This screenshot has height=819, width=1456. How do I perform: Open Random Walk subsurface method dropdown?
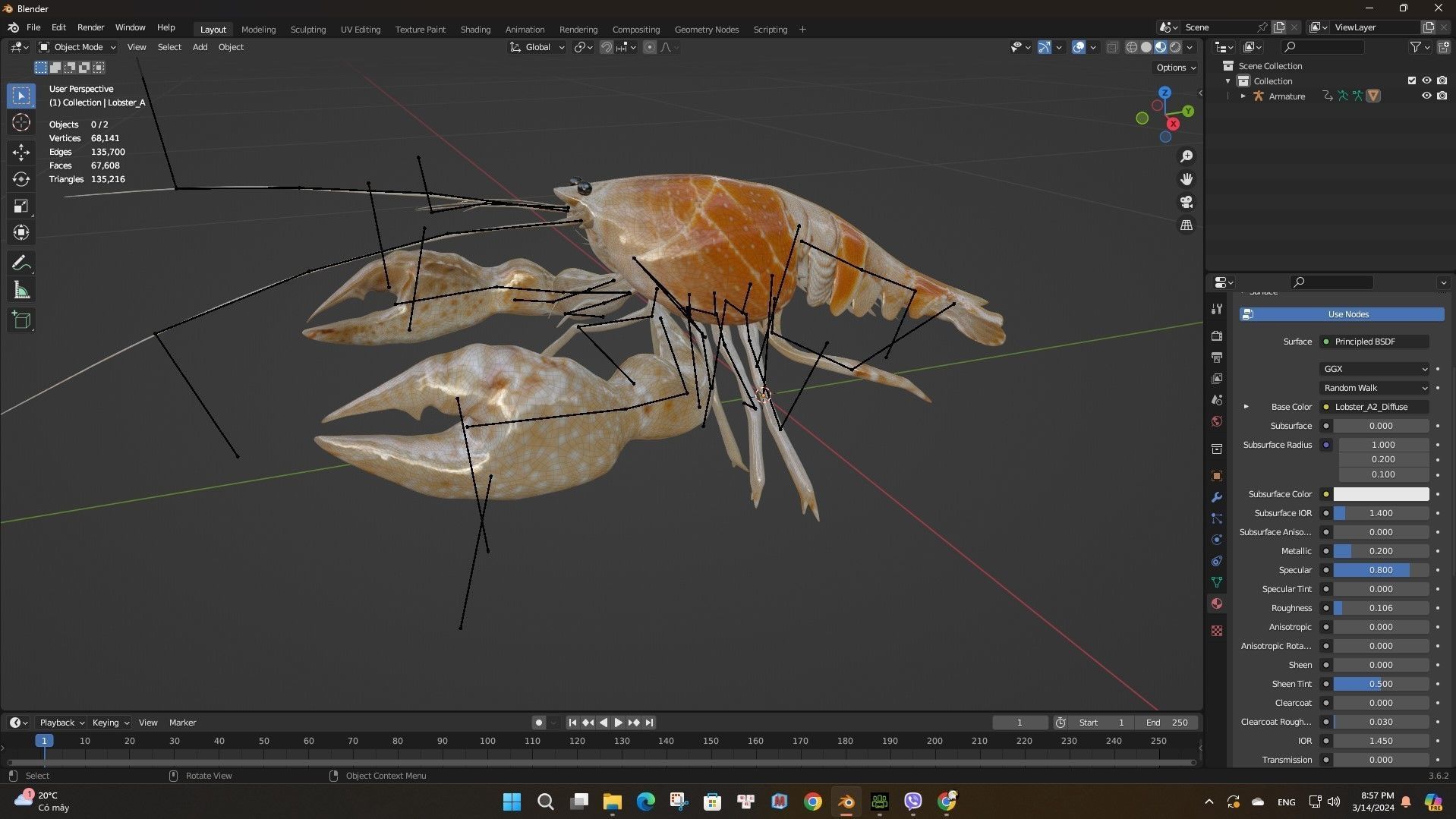click(1375, 388)
